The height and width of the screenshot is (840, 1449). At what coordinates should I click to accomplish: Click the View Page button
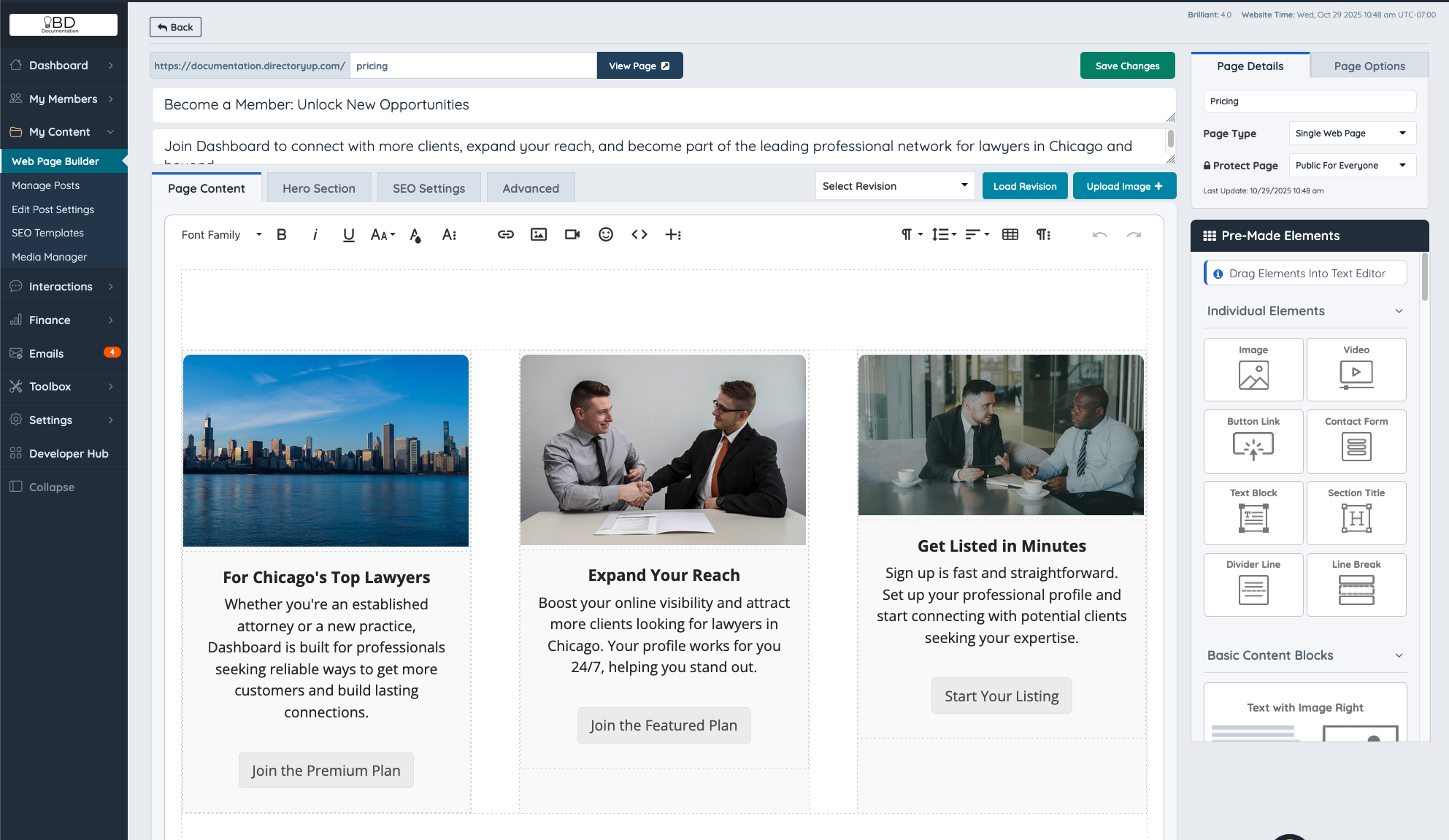point(639,66)
